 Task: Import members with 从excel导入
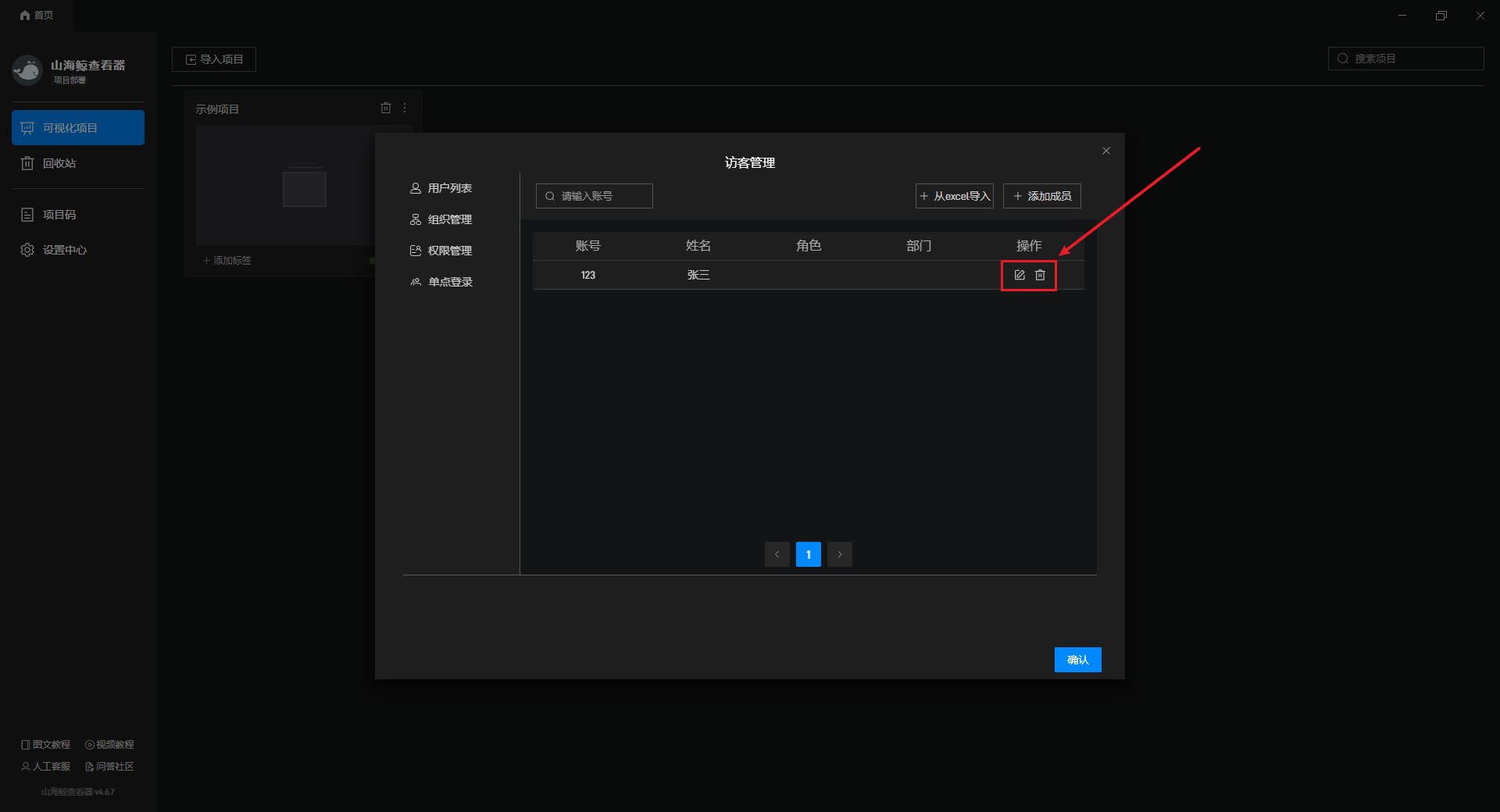(954, 196)
